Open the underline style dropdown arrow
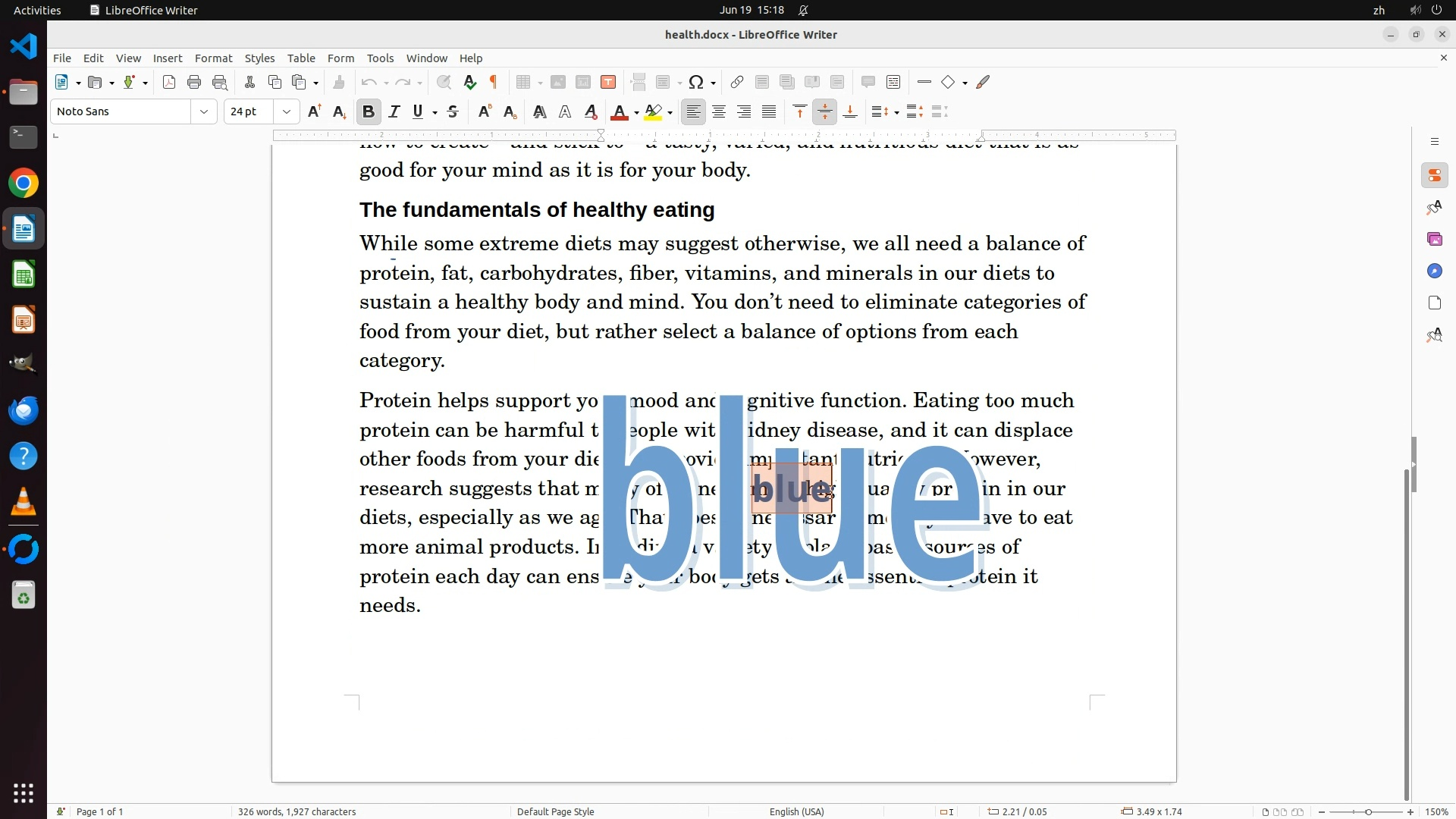Viewport: 1456px width, 819px height. 435,112
